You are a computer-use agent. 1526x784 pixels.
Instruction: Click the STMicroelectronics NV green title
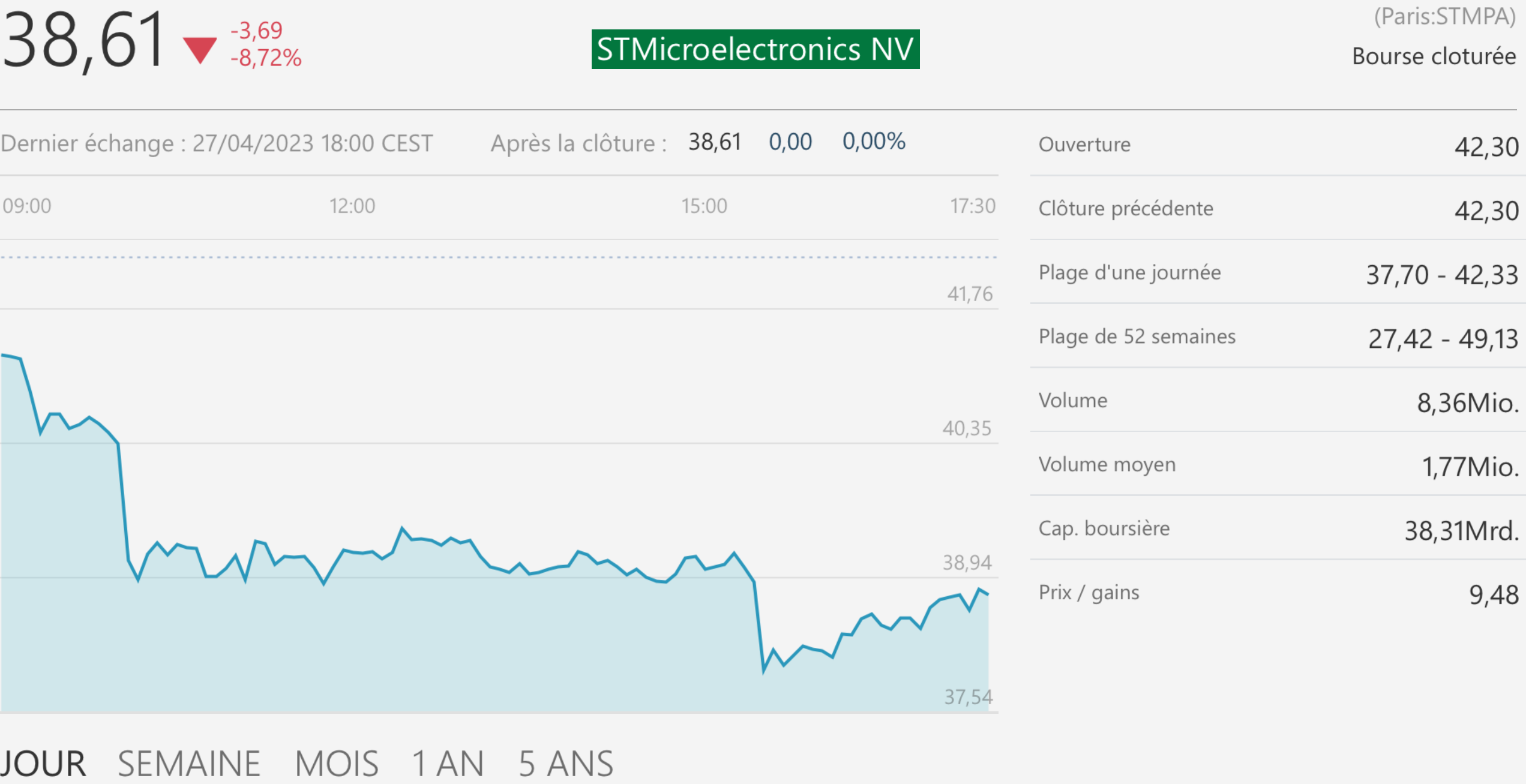tap(755, 49)
